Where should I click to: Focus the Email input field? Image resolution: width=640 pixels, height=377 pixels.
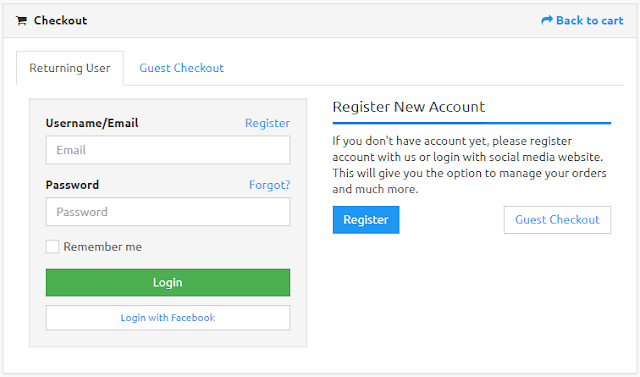pos(168,150)
